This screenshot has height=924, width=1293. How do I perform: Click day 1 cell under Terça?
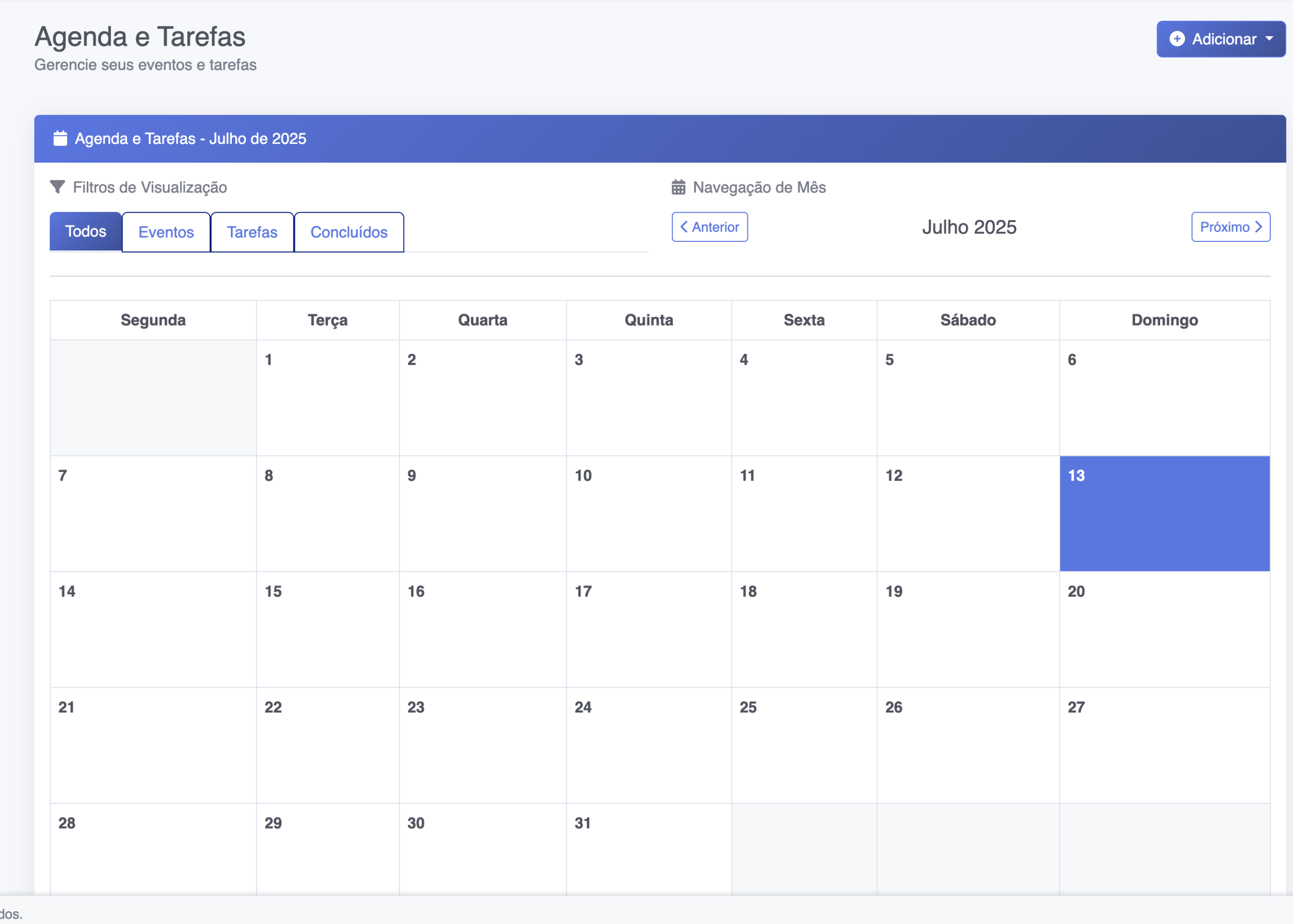pos(328,397)
